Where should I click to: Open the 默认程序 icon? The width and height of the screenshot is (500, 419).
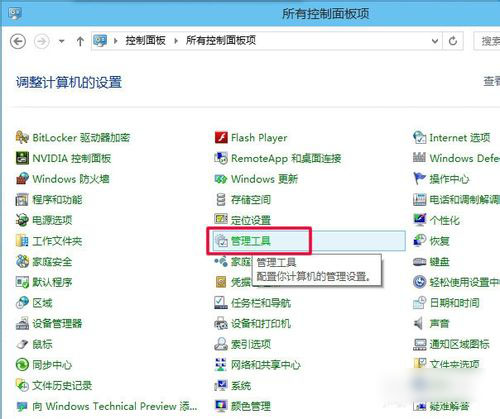(22, 282)
